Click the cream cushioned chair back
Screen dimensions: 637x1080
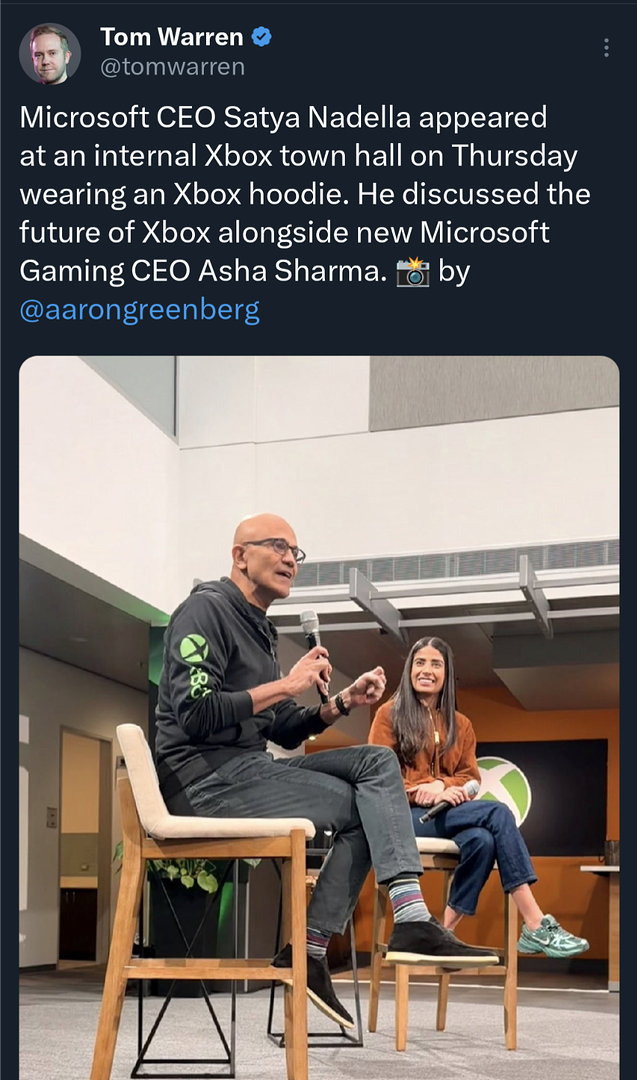tap(138, 778)
